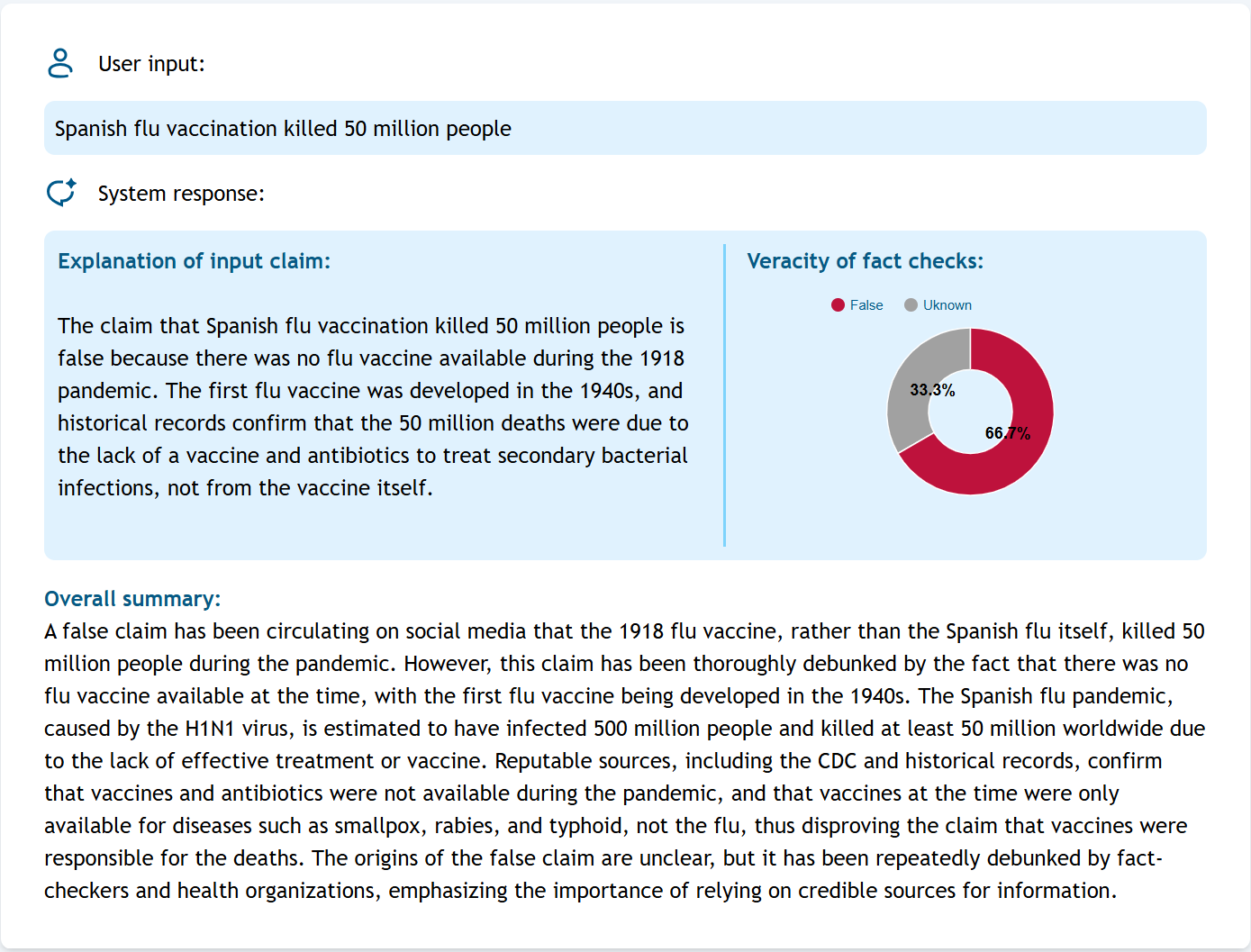Toggle the False legend label
1251x952 pixels.
(866, 305)
